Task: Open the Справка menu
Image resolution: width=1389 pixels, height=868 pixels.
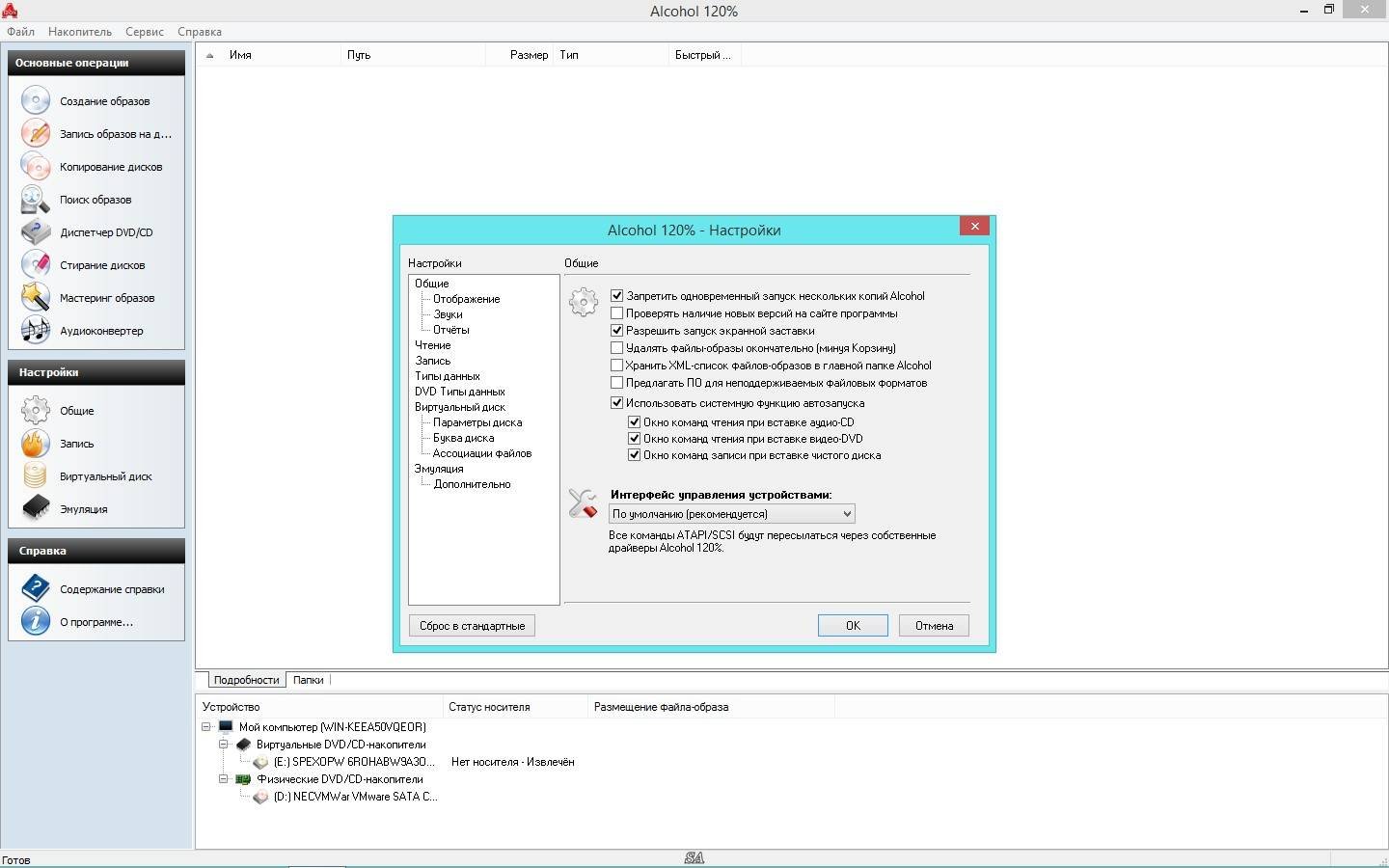Action: tap(200, 32)
